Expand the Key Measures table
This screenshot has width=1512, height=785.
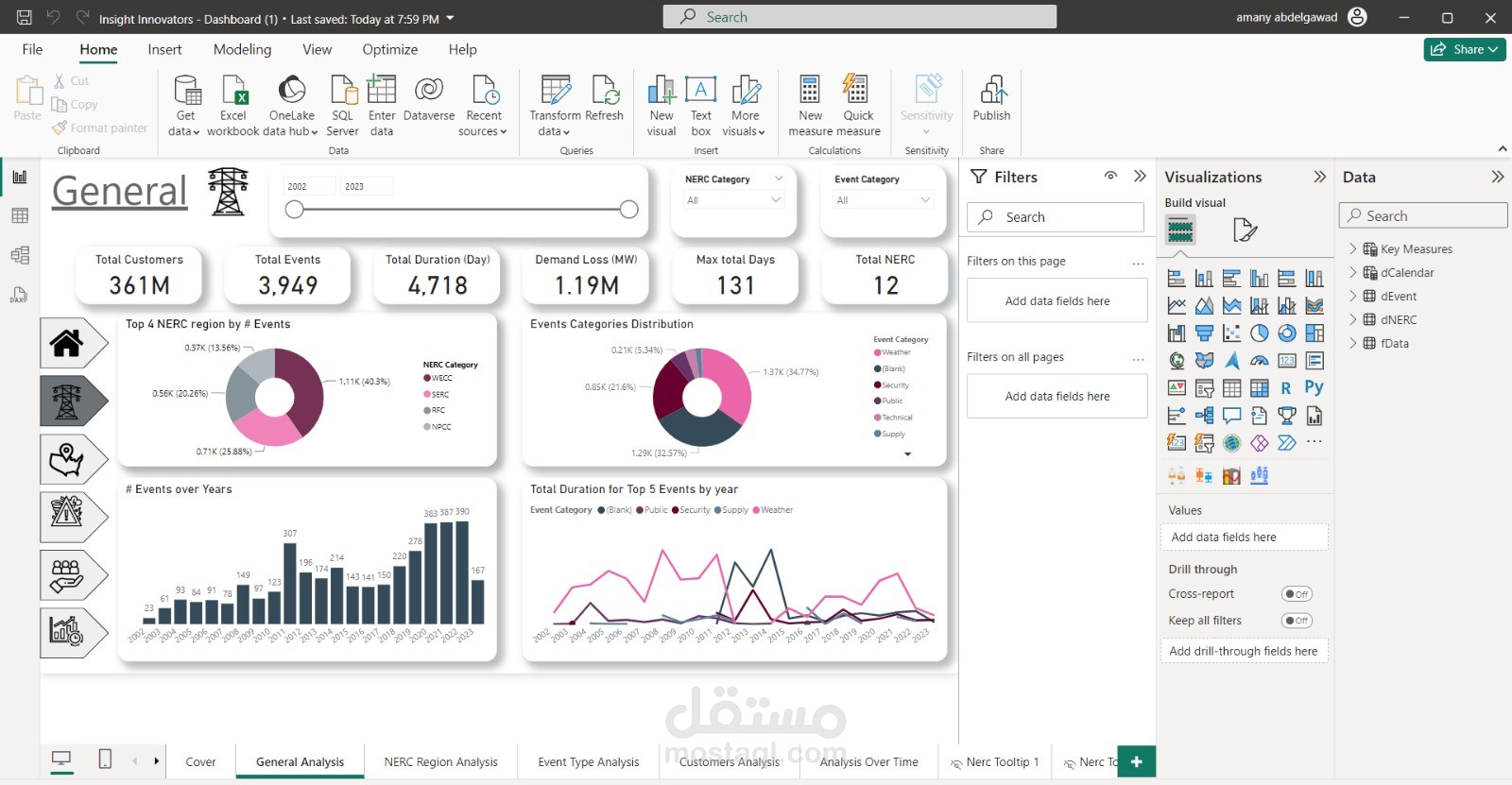pos(1352,248)
